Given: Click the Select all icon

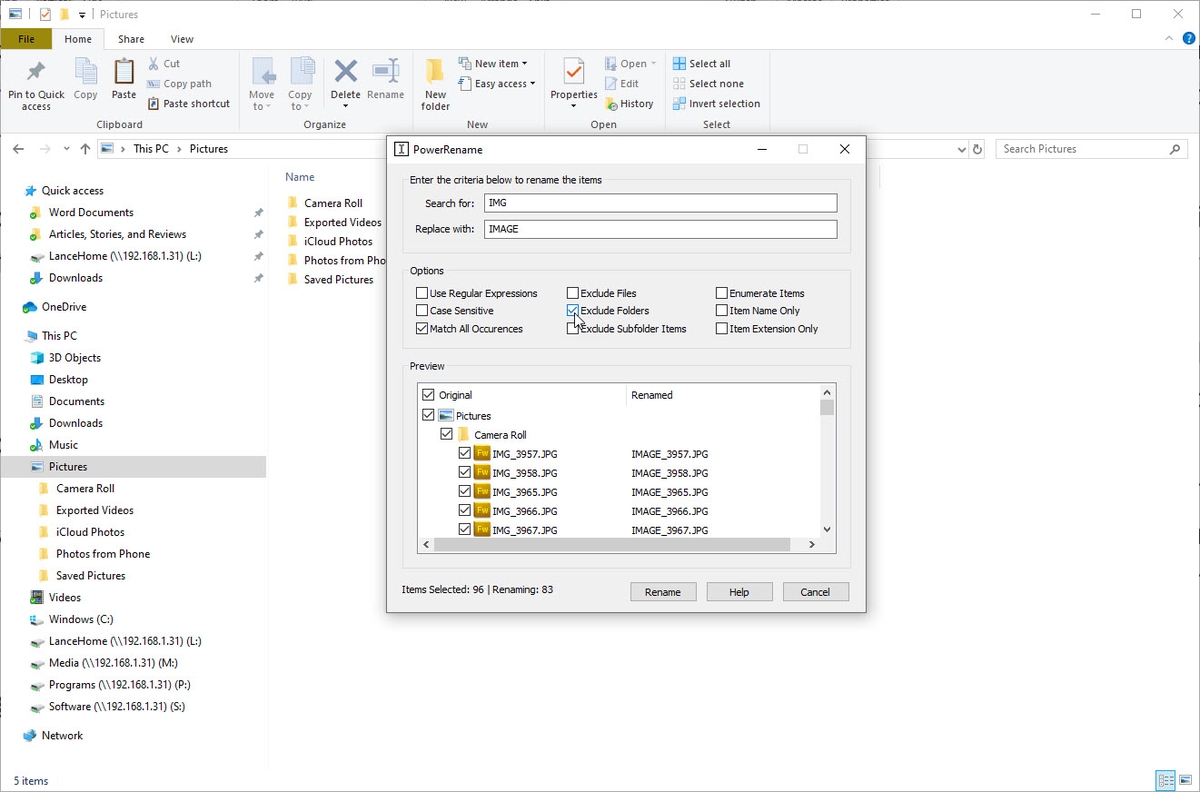Looking at the screenshot, I should [x=680, y=64].
